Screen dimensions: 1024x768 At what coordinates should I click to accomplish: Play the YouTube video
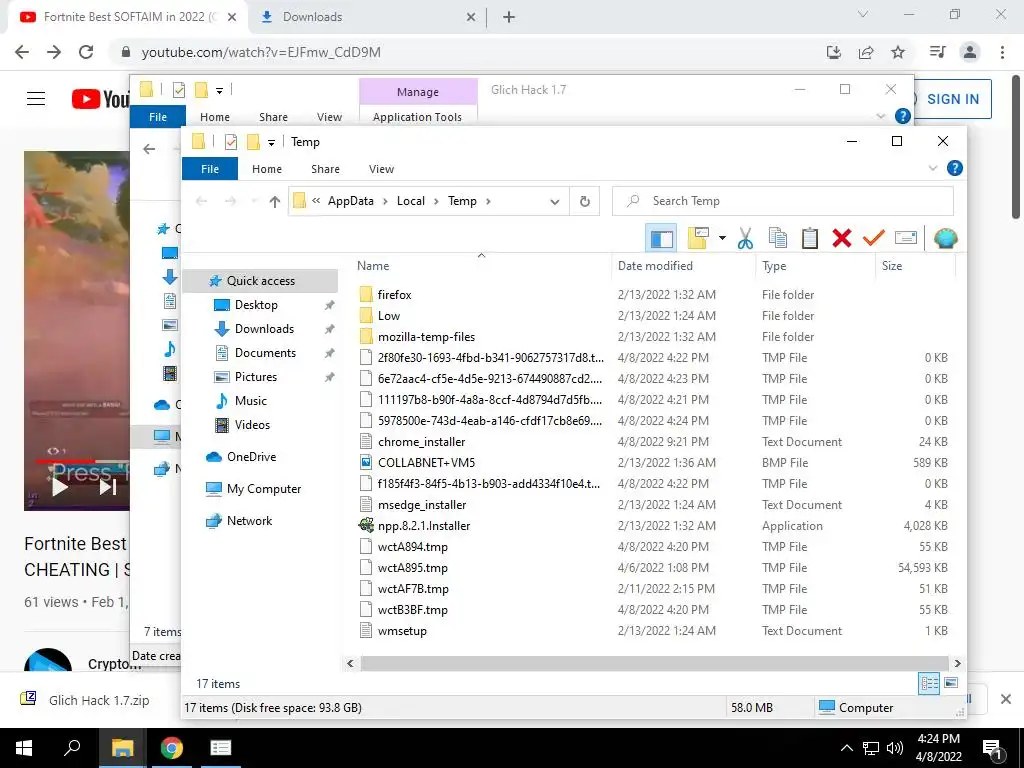[x=59, y=486]
